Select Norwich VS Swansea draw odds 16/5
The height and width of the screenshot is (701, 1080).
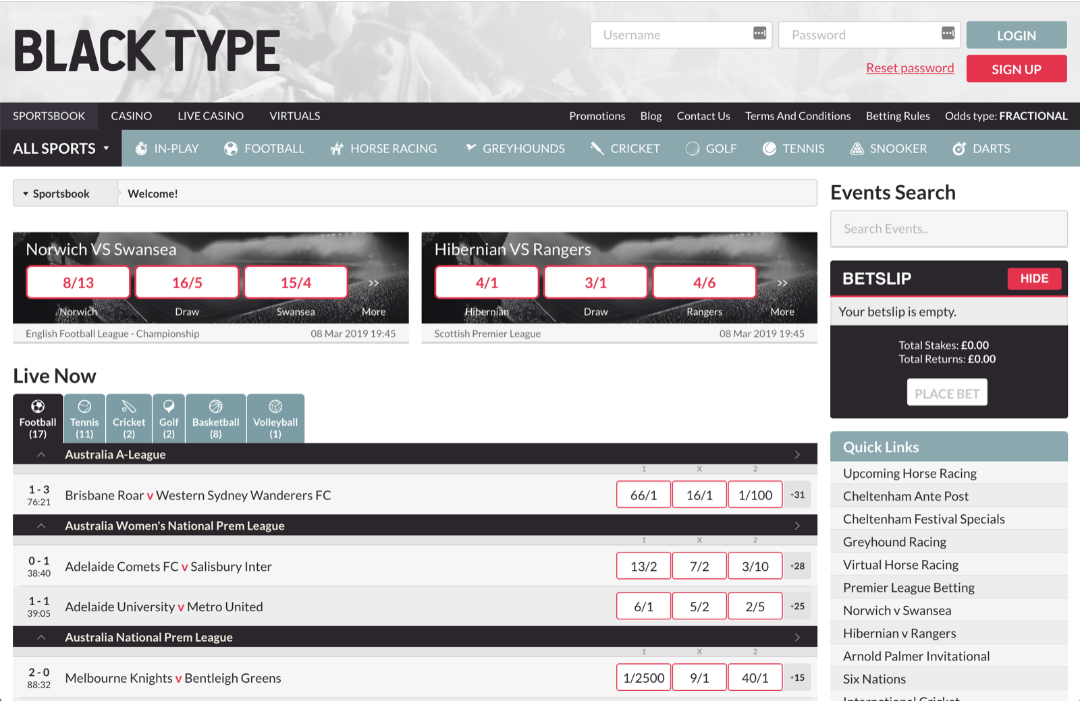coord(187,282)
